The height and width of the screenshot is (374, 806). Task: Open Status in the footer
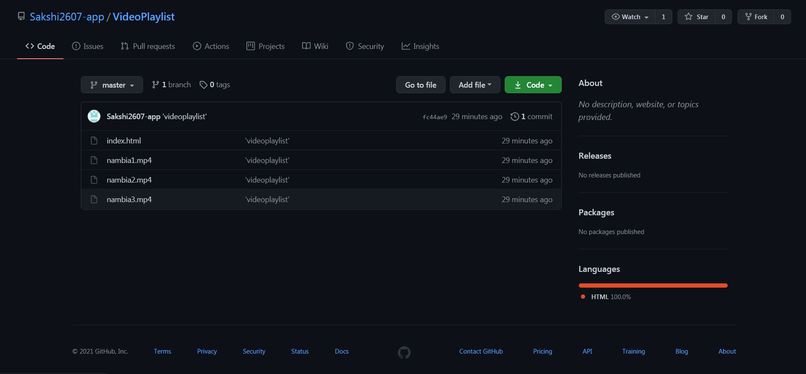tap(300, 351)
